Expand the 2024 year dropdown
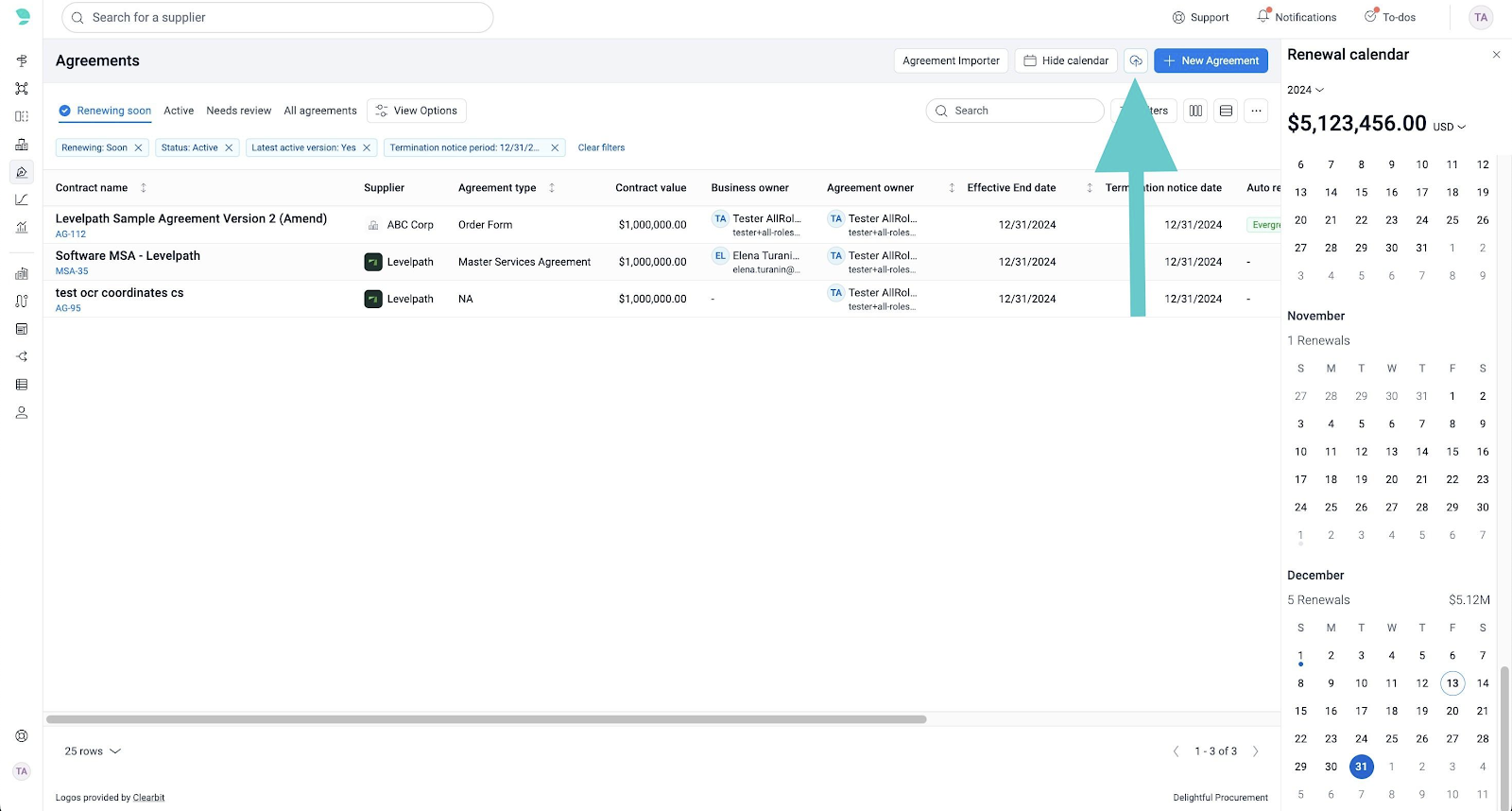 coord(1305,90)
